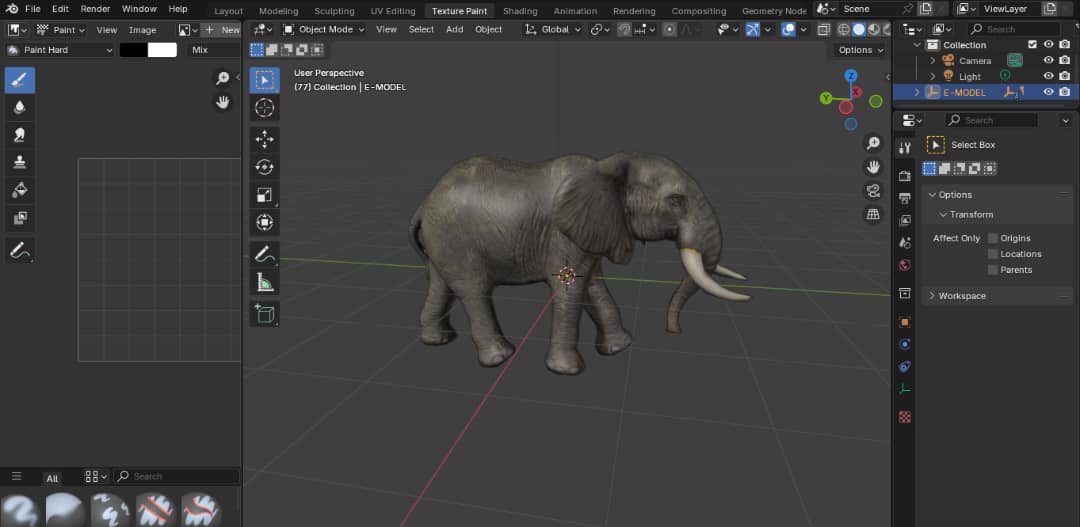Select the Draw brush tool in image editor

click(x=20, y=81)
